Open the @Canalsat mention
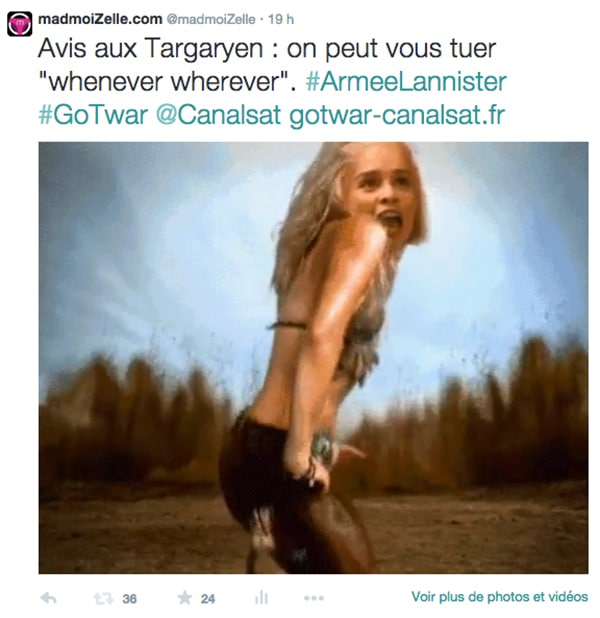This screenshot has width=600, height=618. click(218, 115)
